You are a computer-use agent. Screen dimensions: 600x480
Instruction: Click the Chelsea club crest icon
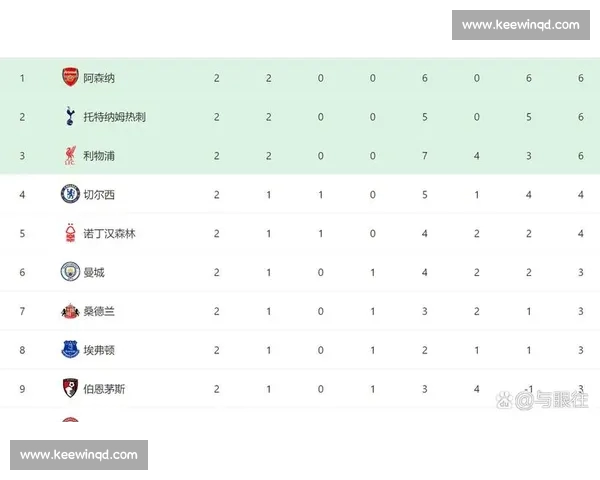coord(70,194)
